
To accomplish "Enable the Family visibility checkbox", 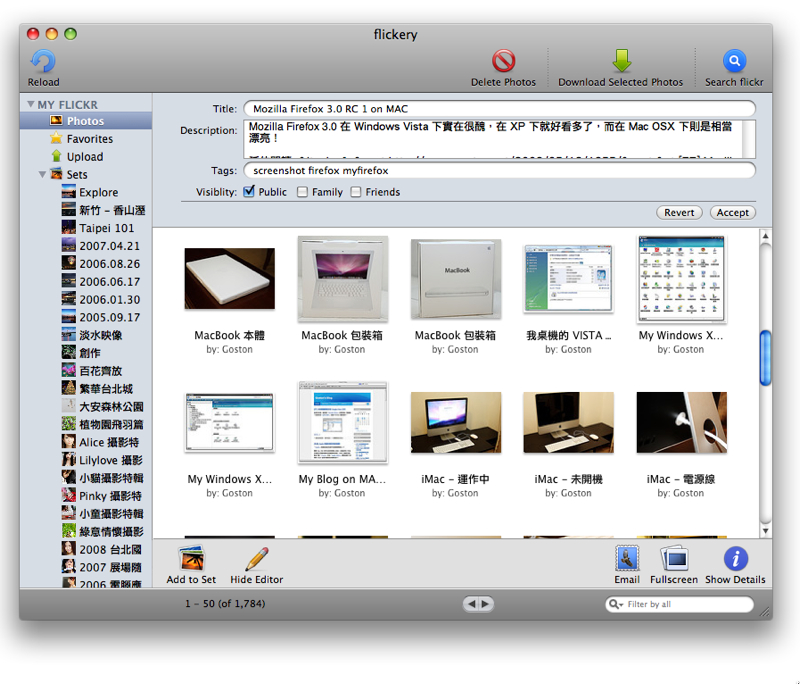I will pyautogui.click(x=303, y=192).
